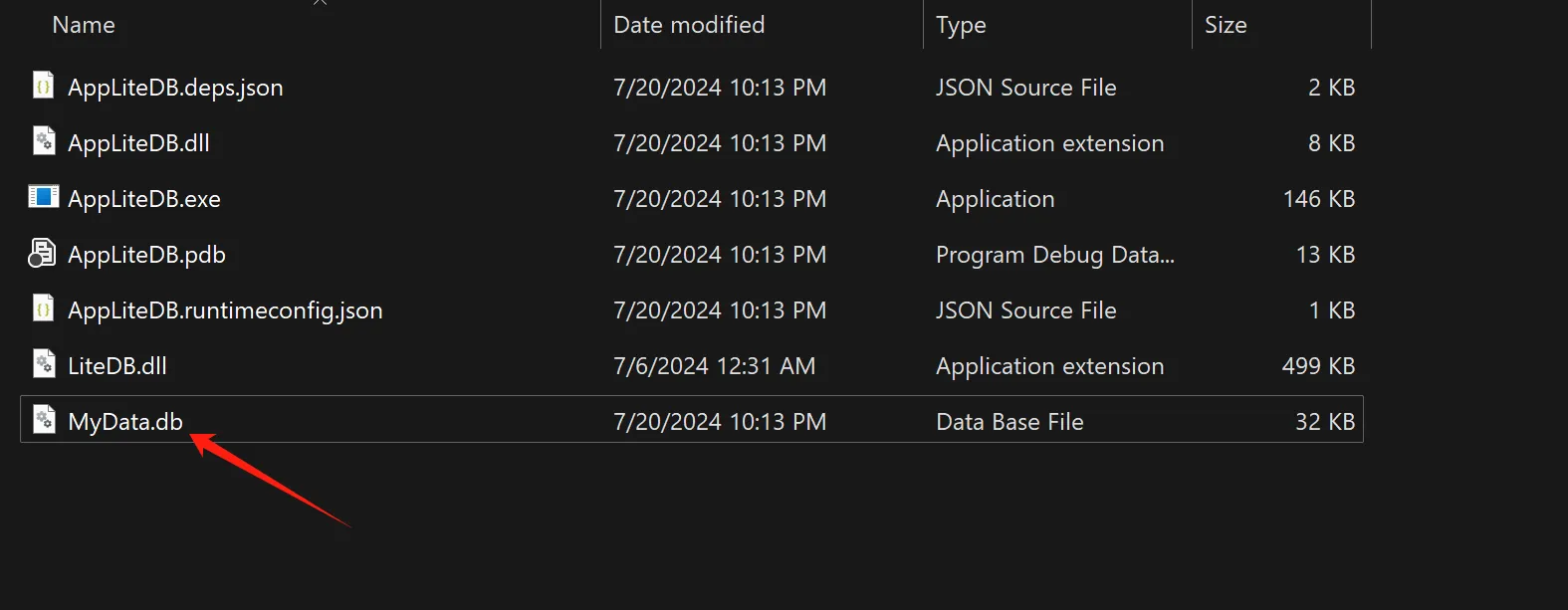The image size is (1568, 610).
Task: Click the Type column header
Action: click(961, 25)
